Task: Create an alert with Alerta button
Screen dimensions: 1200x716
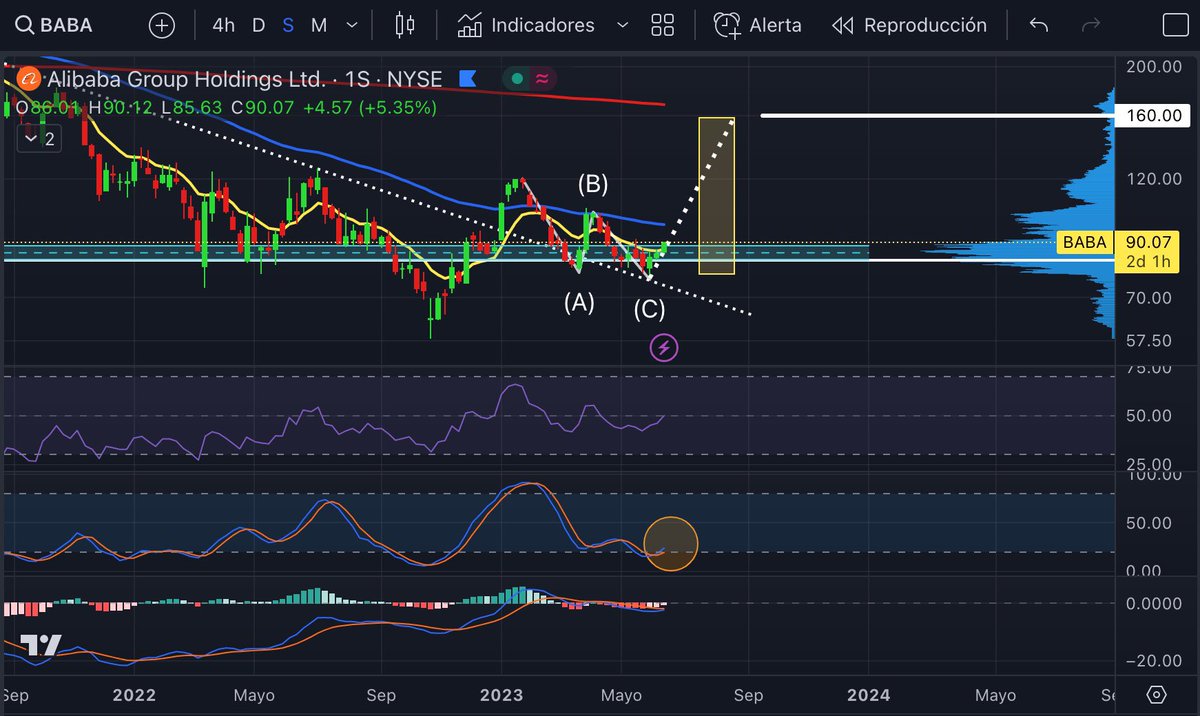Action: 758,25
